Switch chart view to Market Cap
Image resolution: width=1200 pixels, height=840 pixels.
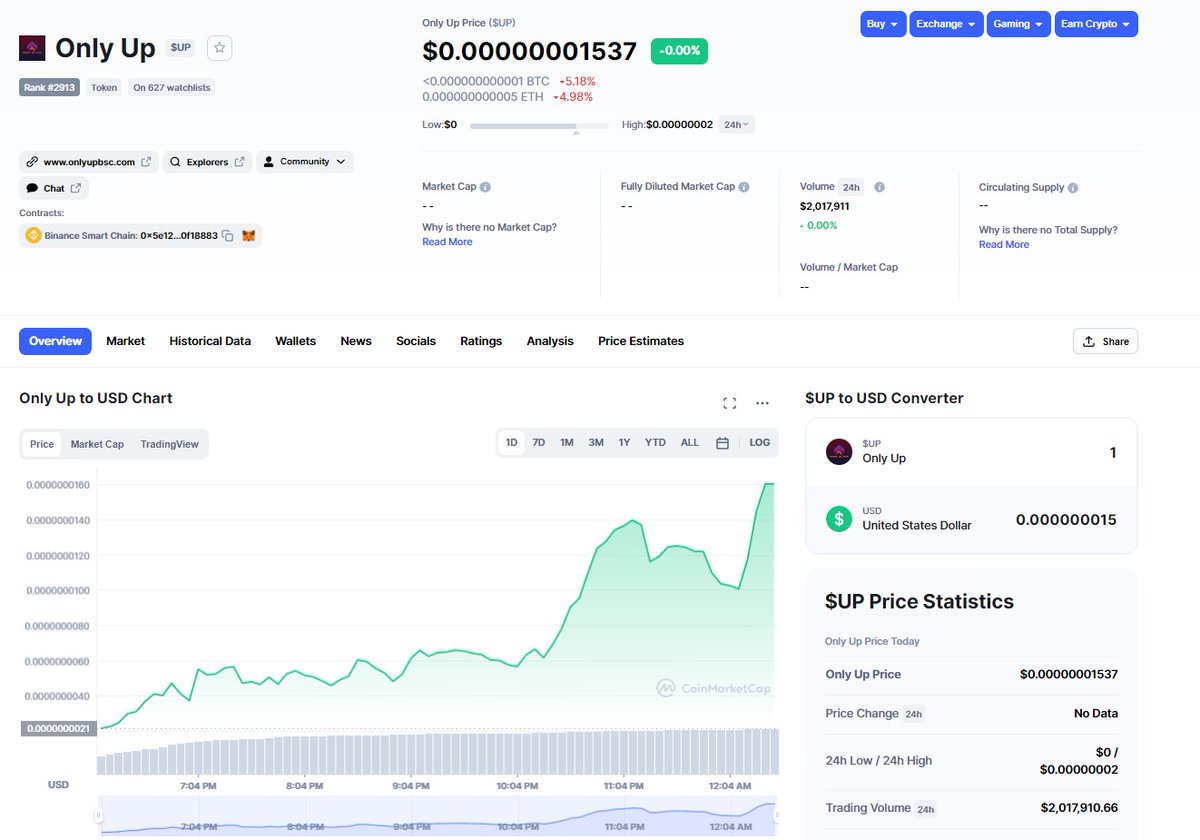[x=97, y=442]
